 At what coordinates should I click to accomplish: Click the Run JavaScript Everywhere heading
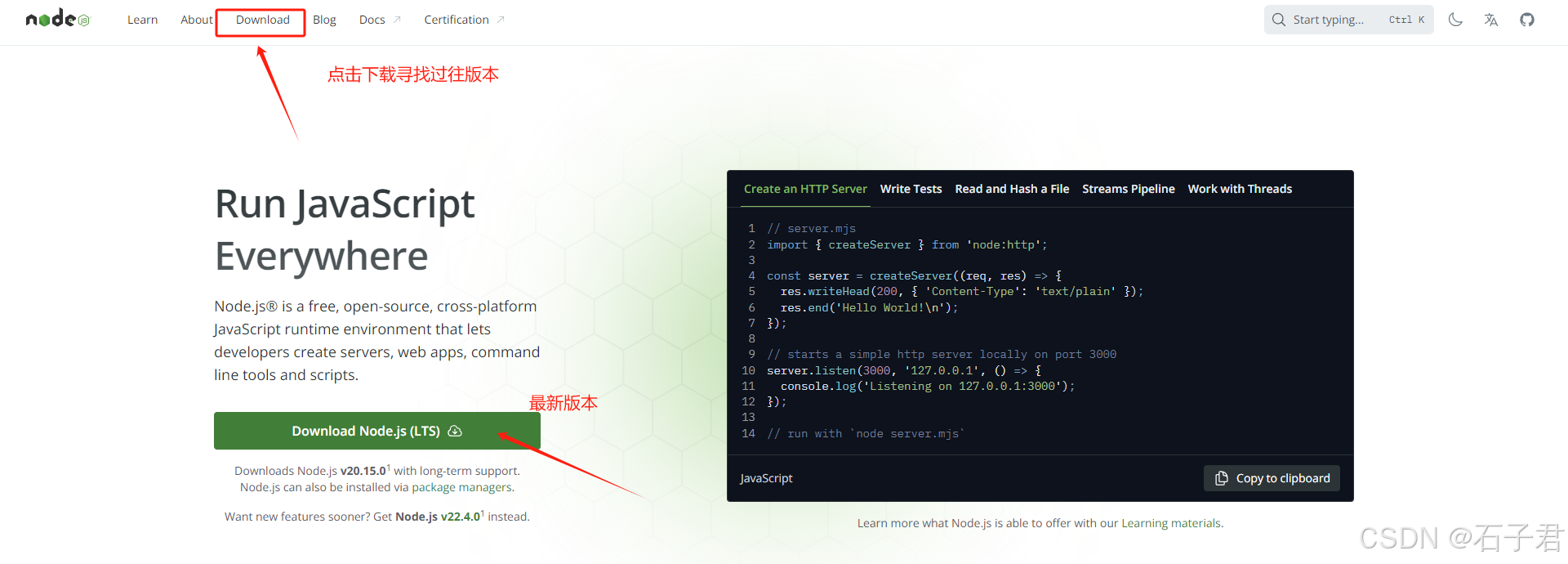click(345, 230)
